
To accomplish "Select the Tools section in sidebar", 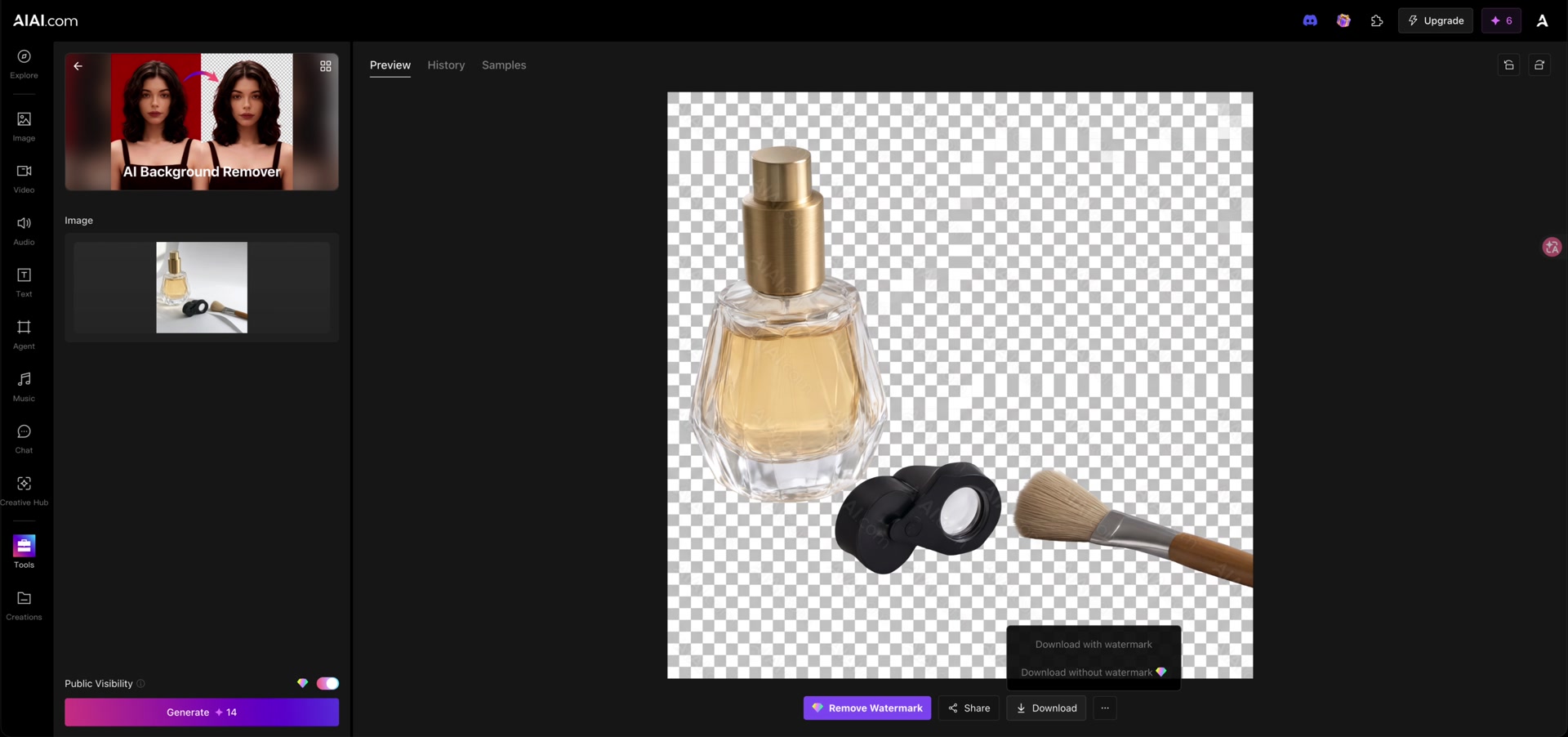I will pyautogui.click(x=24, y=552).
